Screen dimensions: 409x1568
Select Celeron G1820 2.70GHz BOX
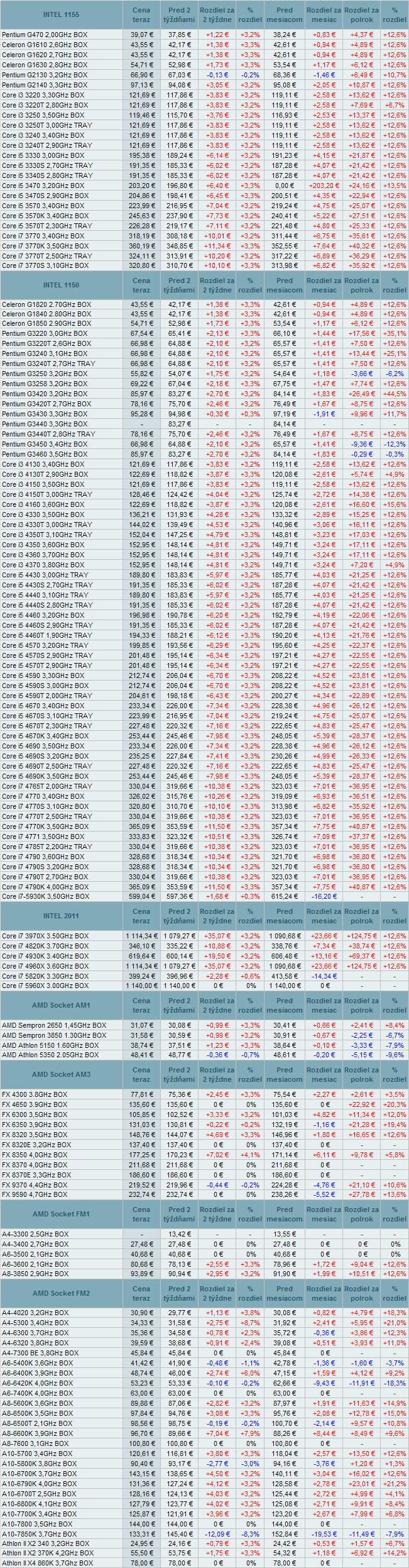(46, 304)
